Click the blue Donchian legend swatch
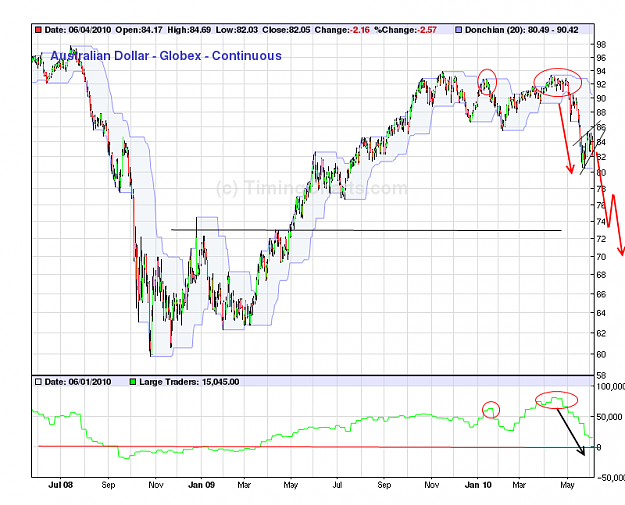The image size is (625, 505). click(459, 30)
